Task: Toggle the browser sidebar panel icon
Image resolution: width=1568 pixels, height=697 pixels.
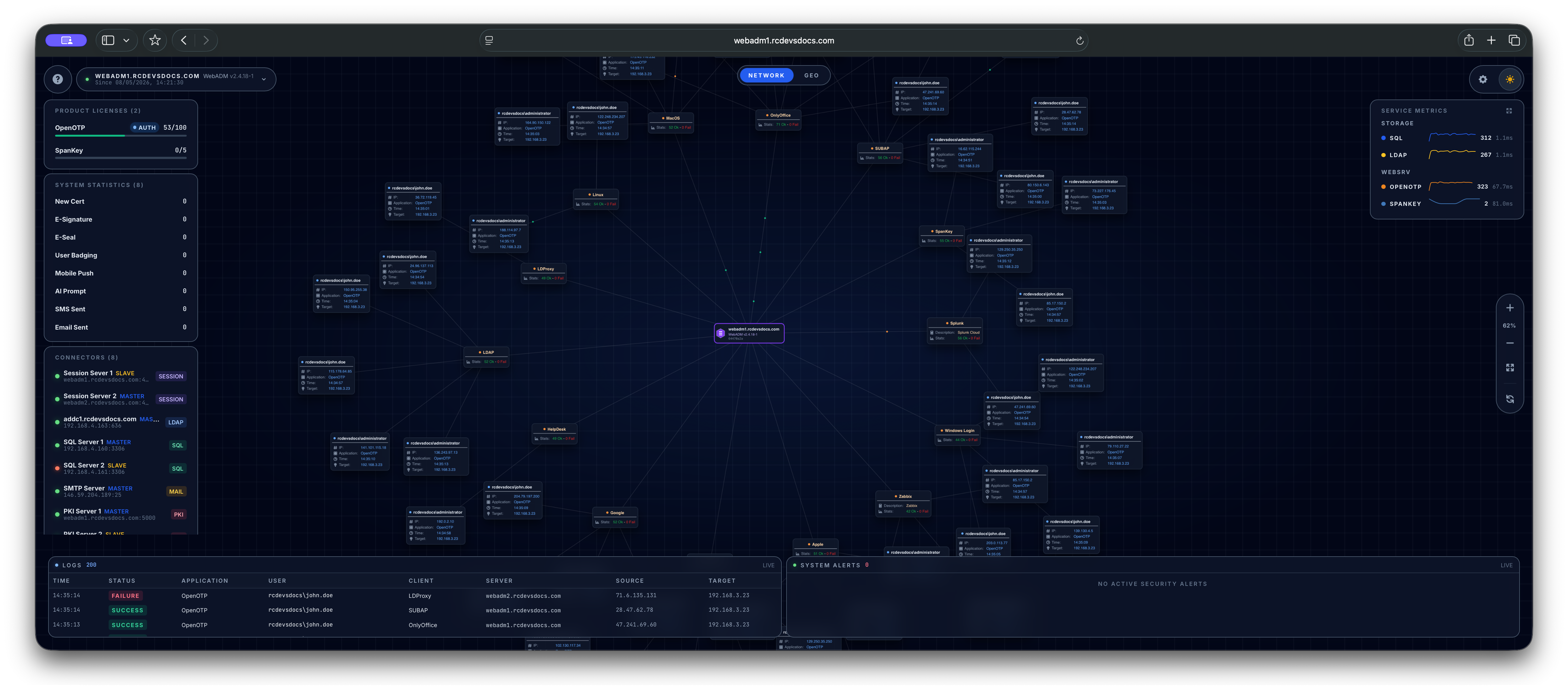Action: tap(108, 40)
